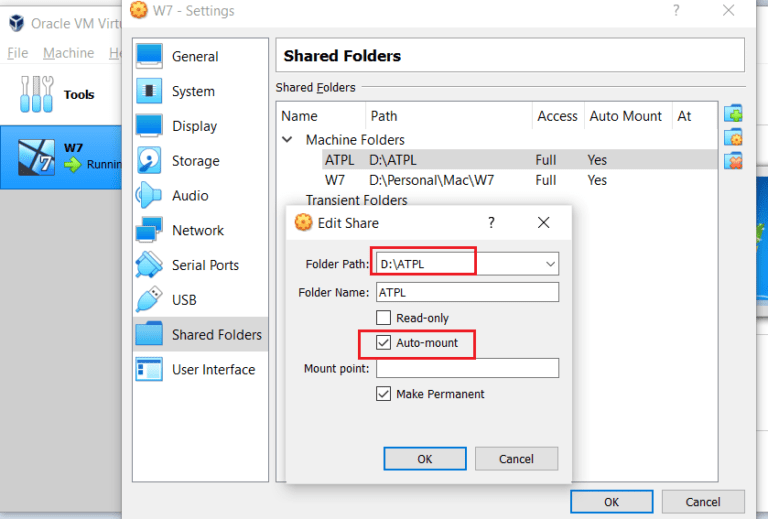Screen dimensions: 768x519
Task: Open the Folder Path dropdown arrow
Action: point(550,264)
